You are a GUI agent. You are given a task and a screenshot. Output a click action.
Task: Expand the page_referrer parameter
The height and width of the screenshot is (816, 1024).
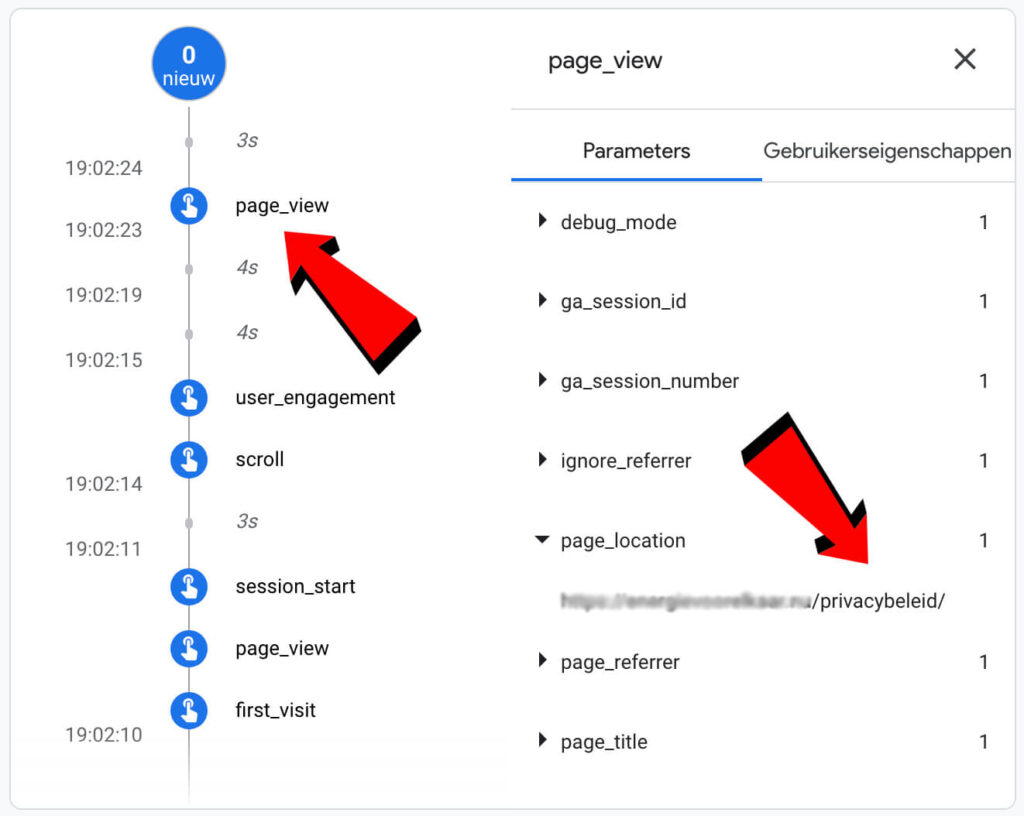542,661
